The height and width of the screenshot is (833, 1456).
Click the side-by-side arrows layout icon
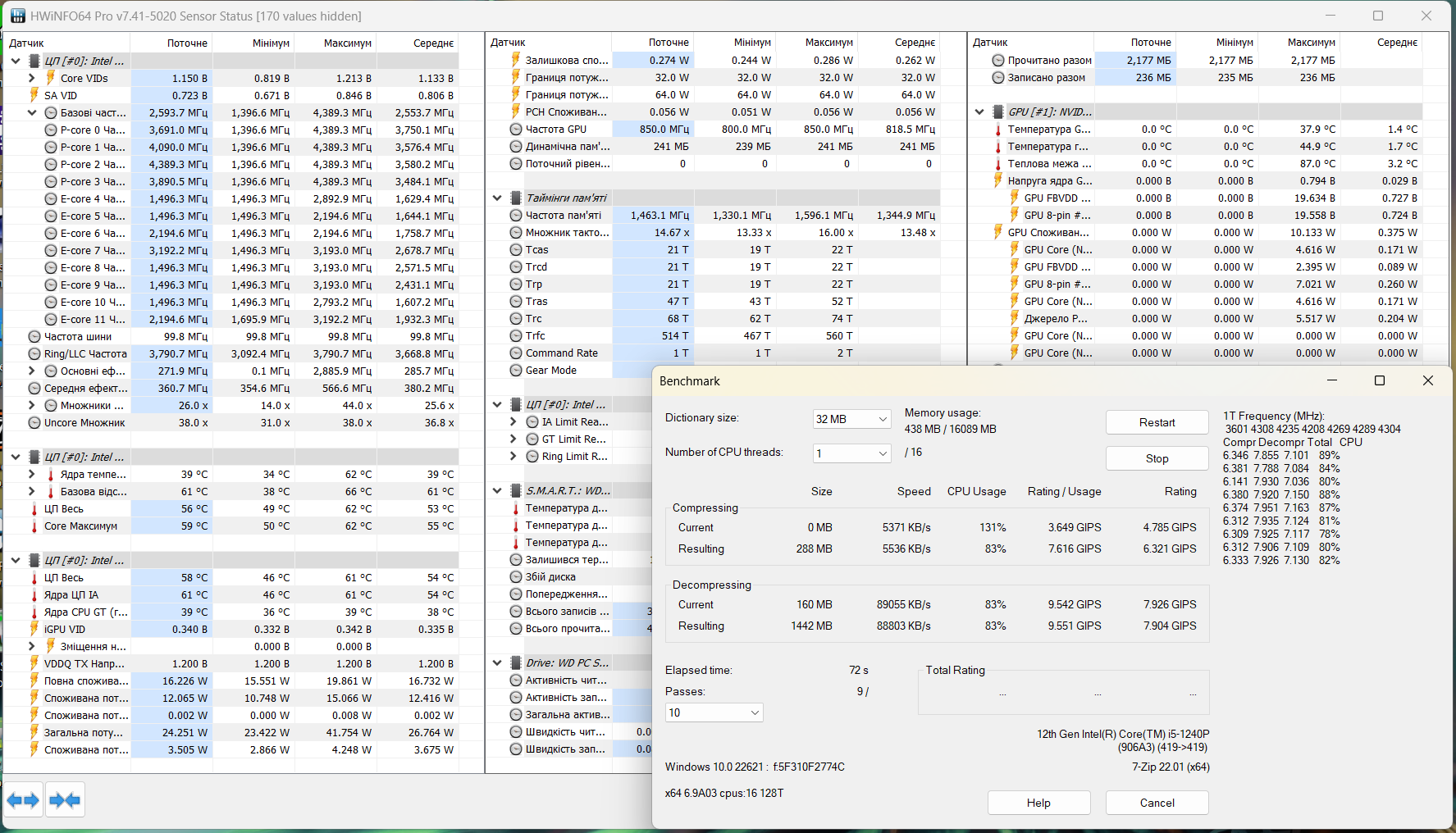23,799
